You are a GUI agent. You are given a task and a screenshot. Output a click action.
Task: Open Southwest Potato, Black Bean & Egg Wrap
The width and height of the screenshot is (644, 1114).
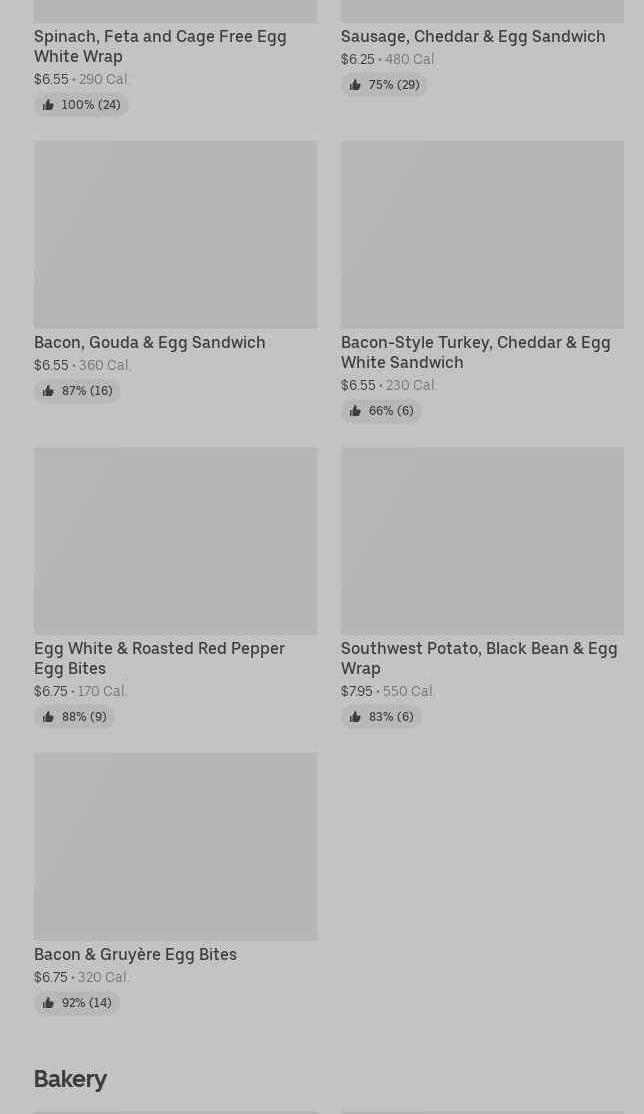[478, 658]
